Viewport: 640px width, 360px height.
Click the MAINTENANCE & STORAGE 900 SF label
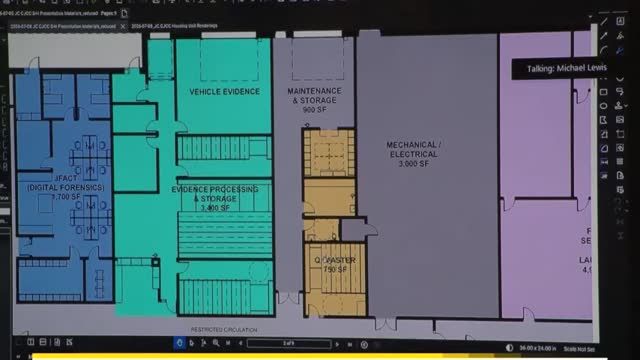click(x=314, y=100)
